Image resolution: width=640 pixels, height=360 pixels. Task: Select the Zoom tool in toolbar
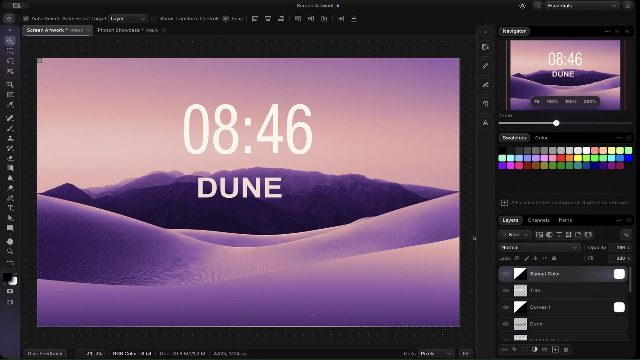(x=10, y=251)
